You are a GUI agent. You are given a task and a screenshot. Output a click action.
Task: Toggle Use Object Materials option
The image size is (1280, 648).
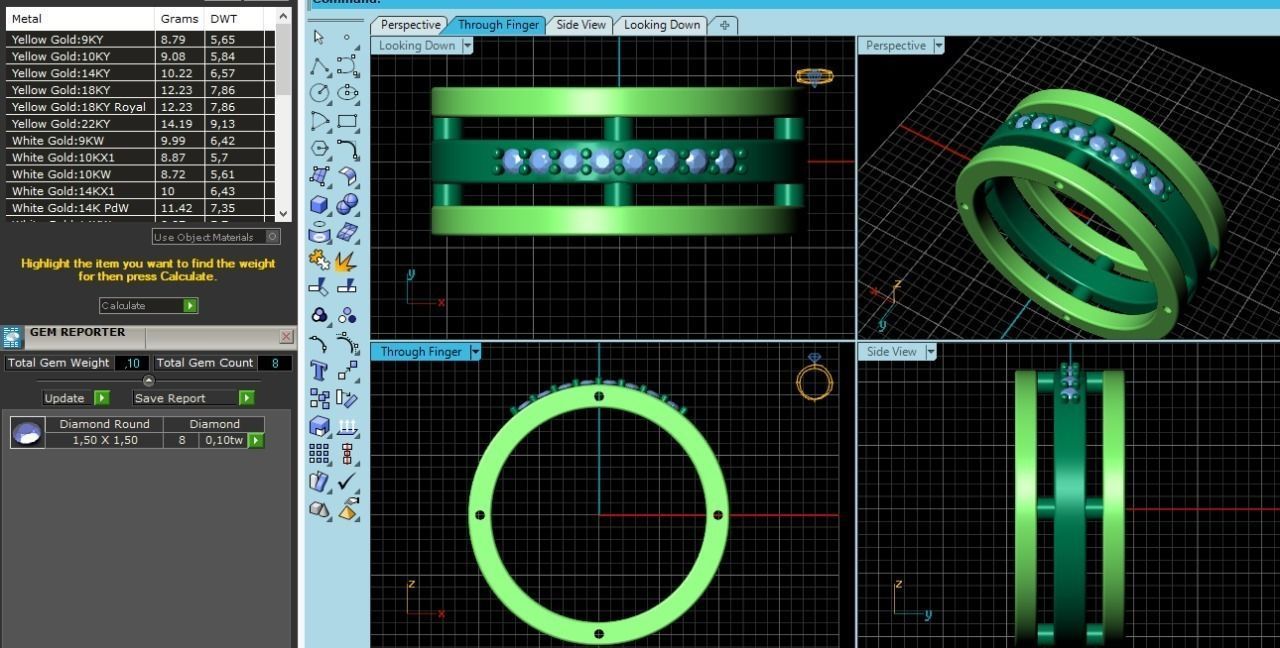tap(216, 237)
